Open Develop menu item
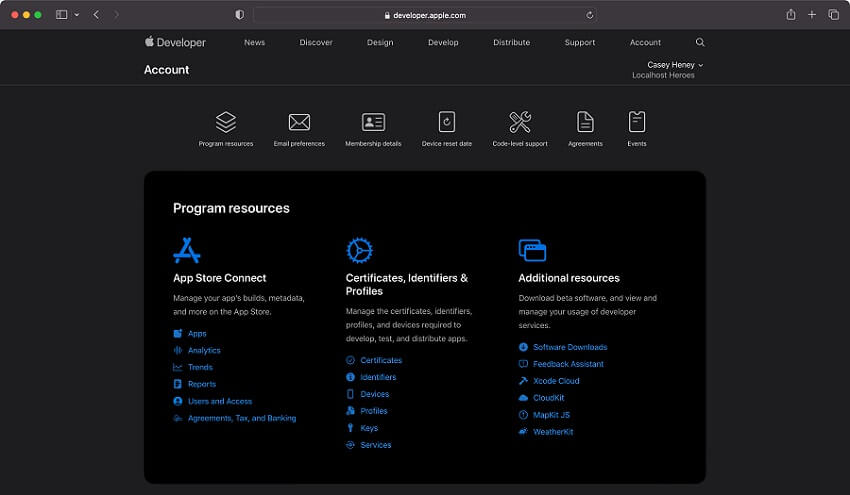This screenshot has width=850, height=495. (443, 42)
